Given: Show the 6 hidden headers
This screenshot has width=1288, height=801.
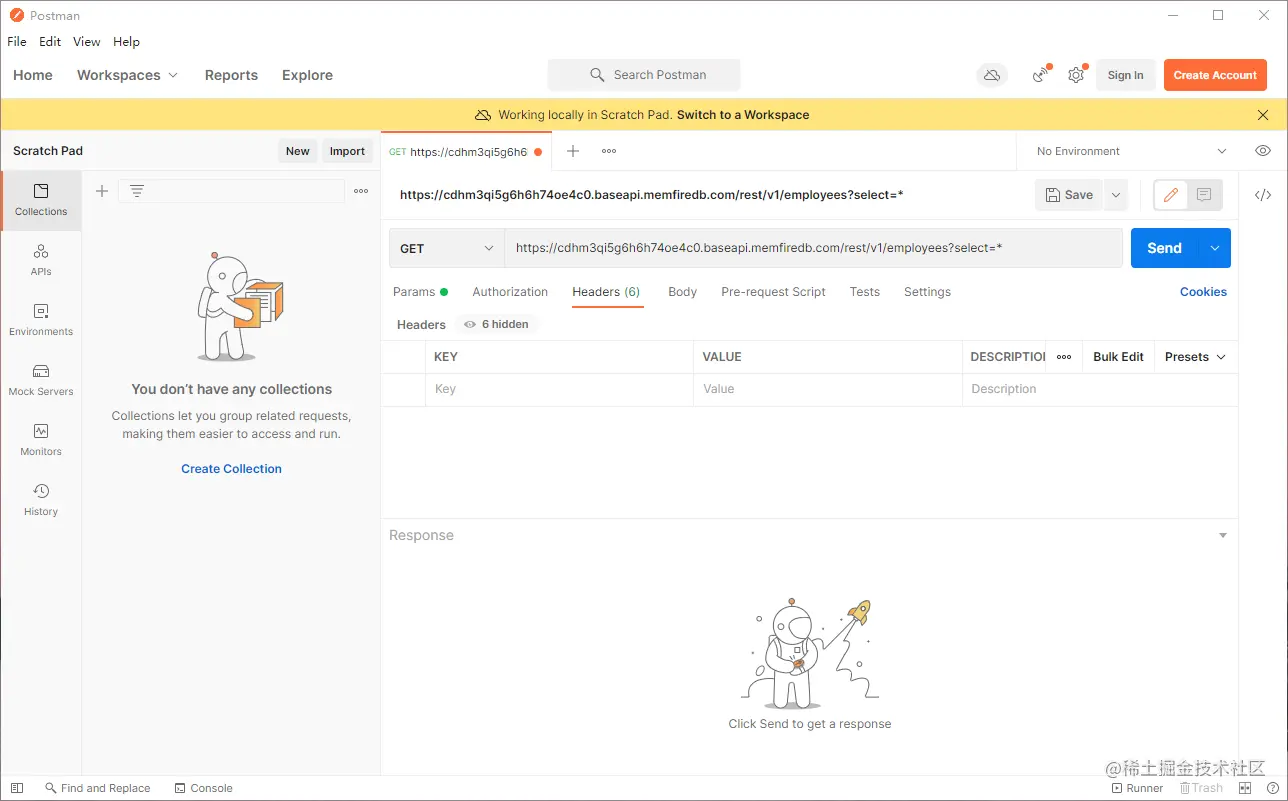Looking at the screenshot, I should 497,324.
